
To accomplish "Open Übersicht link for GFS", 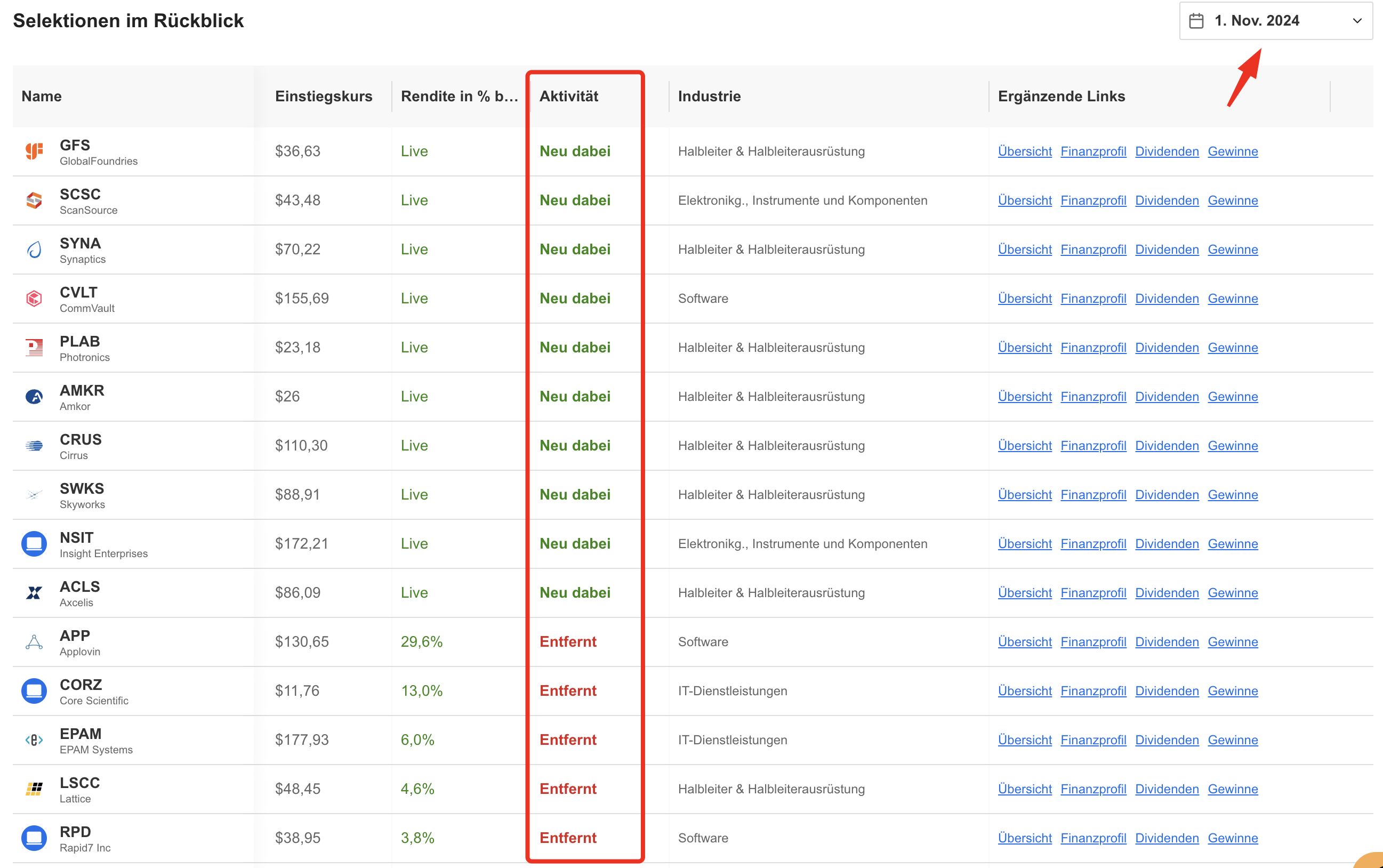I will point(1024,151).
